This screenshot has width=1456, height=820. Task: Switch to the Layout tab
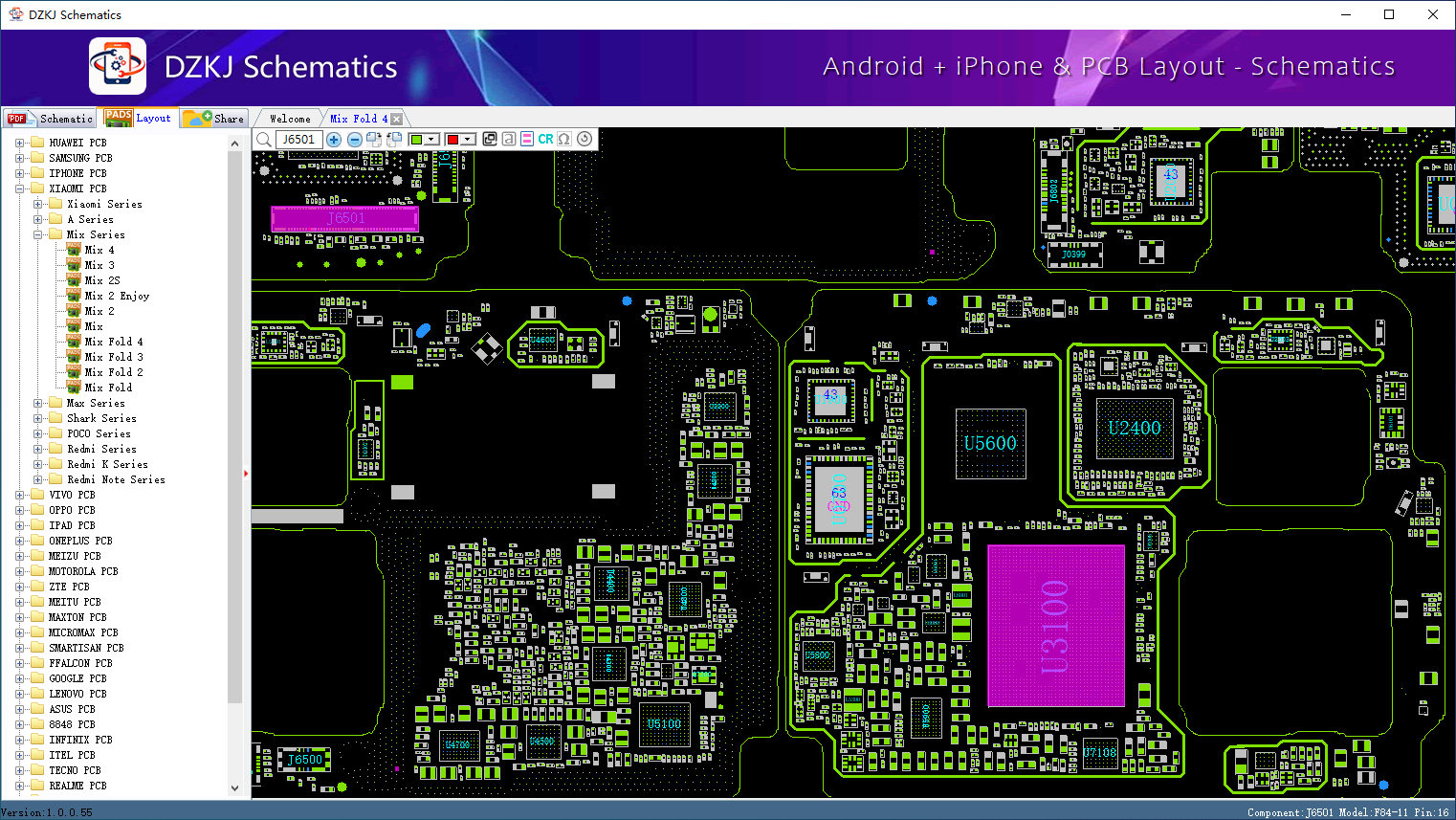[x=139, y=118]
